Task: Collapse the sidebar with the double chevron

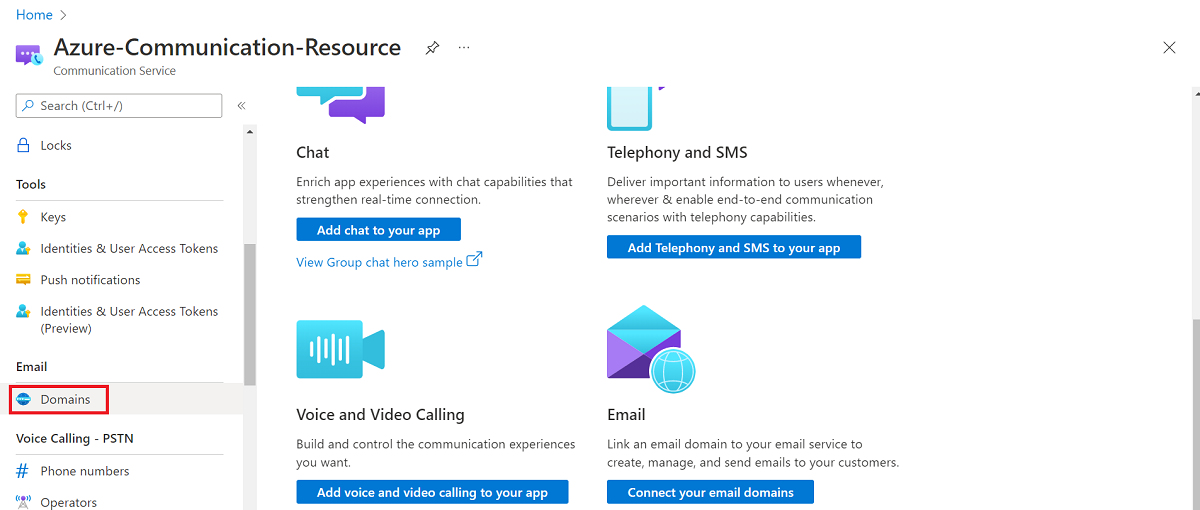Action: [x=241, y=106]
